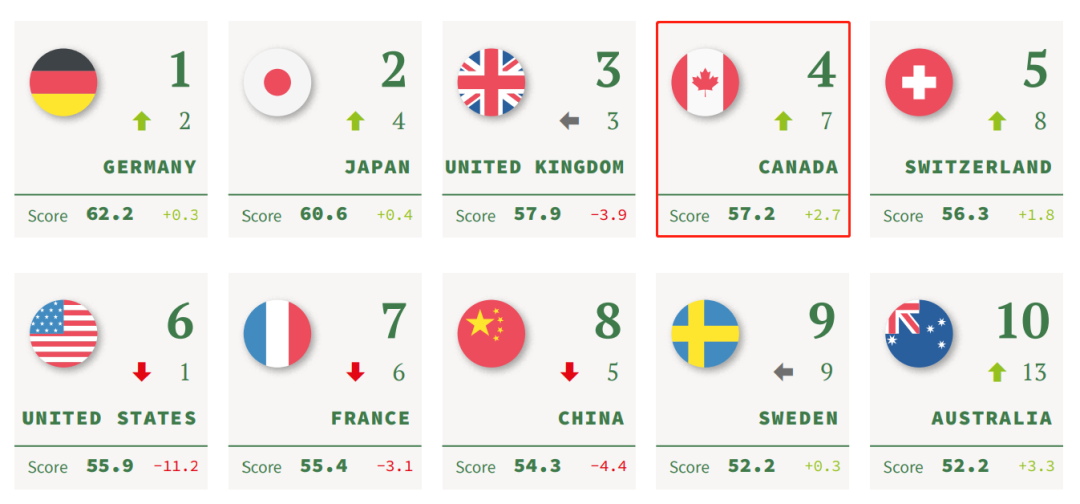Viewport: 1080px width, 504px height.
Task: Click the AUSTRALIA country name
Action: (x=992, y=418)
